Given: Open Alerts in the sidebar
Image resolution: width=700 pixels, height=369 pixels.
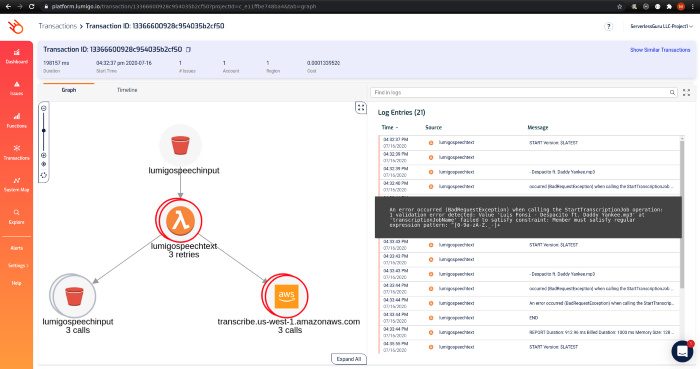Looking at the screenshot, I should (17, 248).
